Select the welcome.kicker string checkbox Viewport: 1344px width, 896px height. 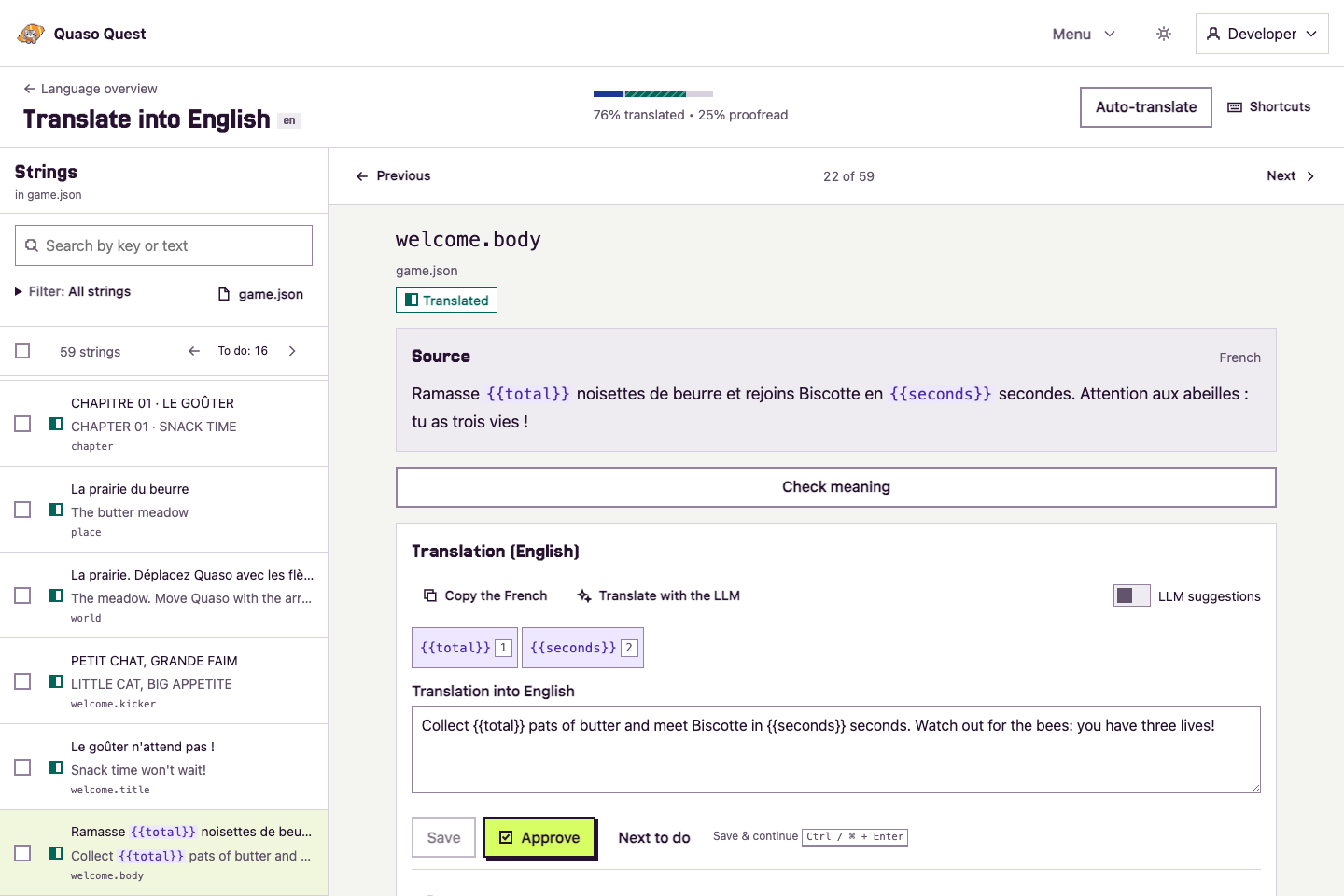pyautogui.click(x=22, y=681)
